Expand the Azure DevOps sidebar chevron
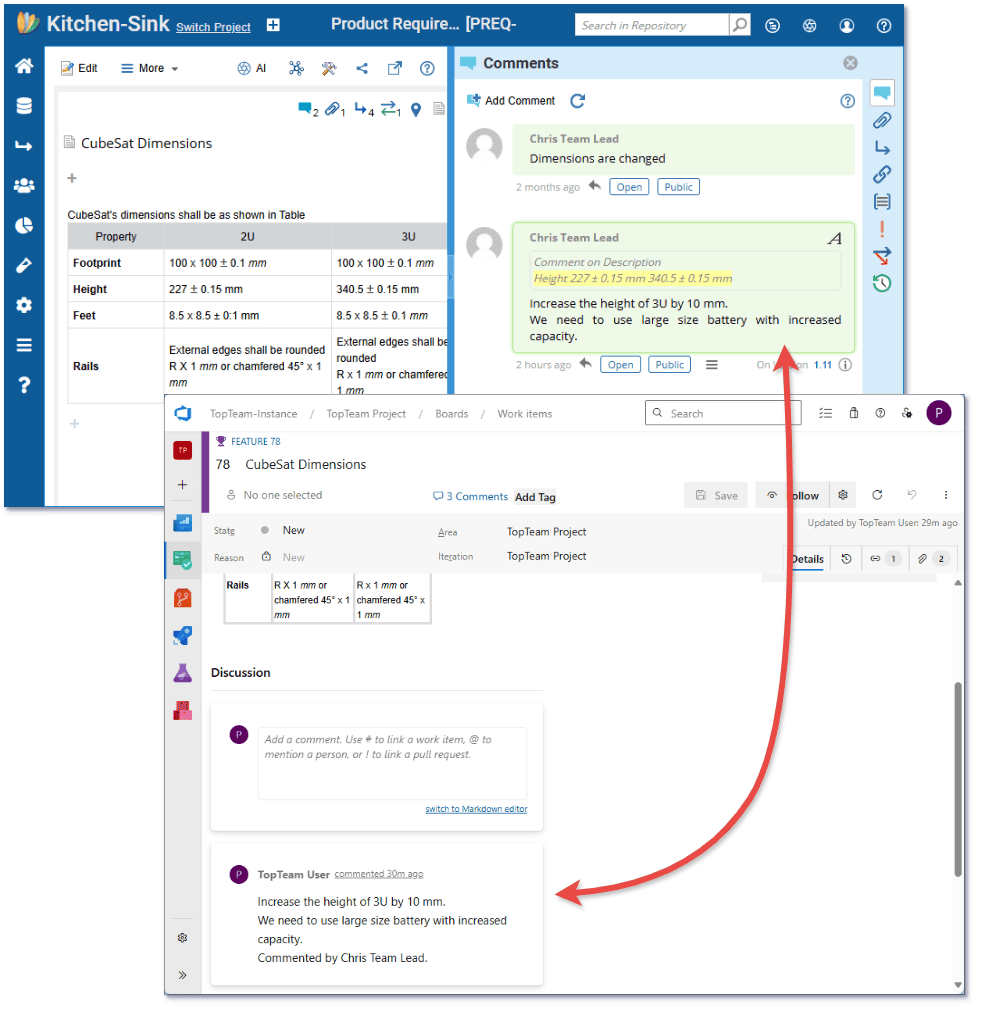The image size is (981, 1012). coord(182,974)
